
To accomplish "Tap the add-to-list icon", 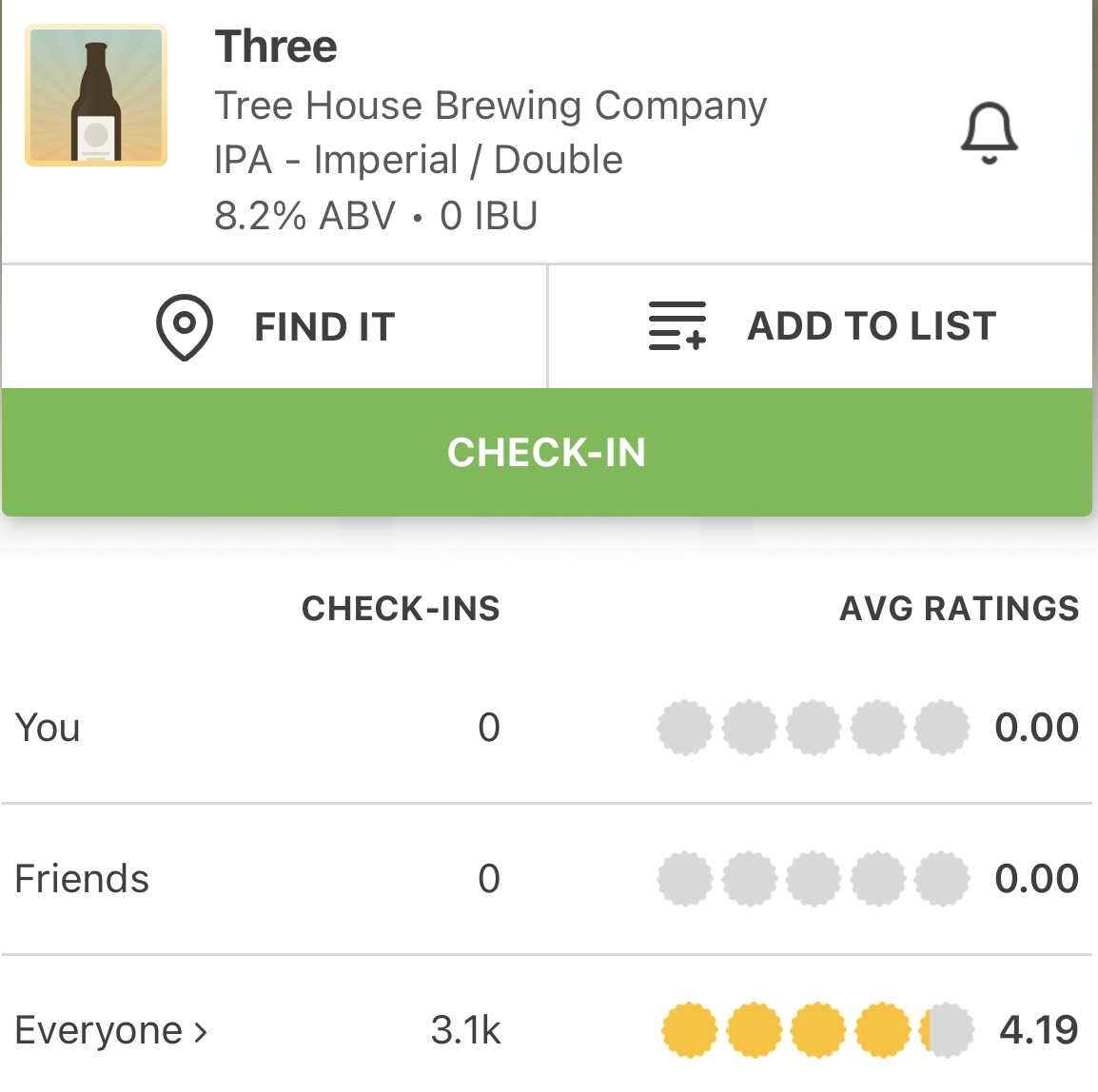I will pos(677,326).
